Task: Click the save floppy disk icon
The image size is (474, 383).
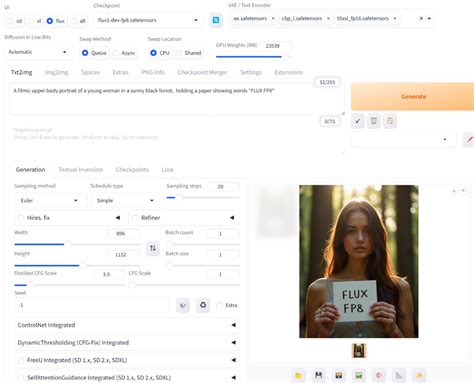Action: coord(319,375)
